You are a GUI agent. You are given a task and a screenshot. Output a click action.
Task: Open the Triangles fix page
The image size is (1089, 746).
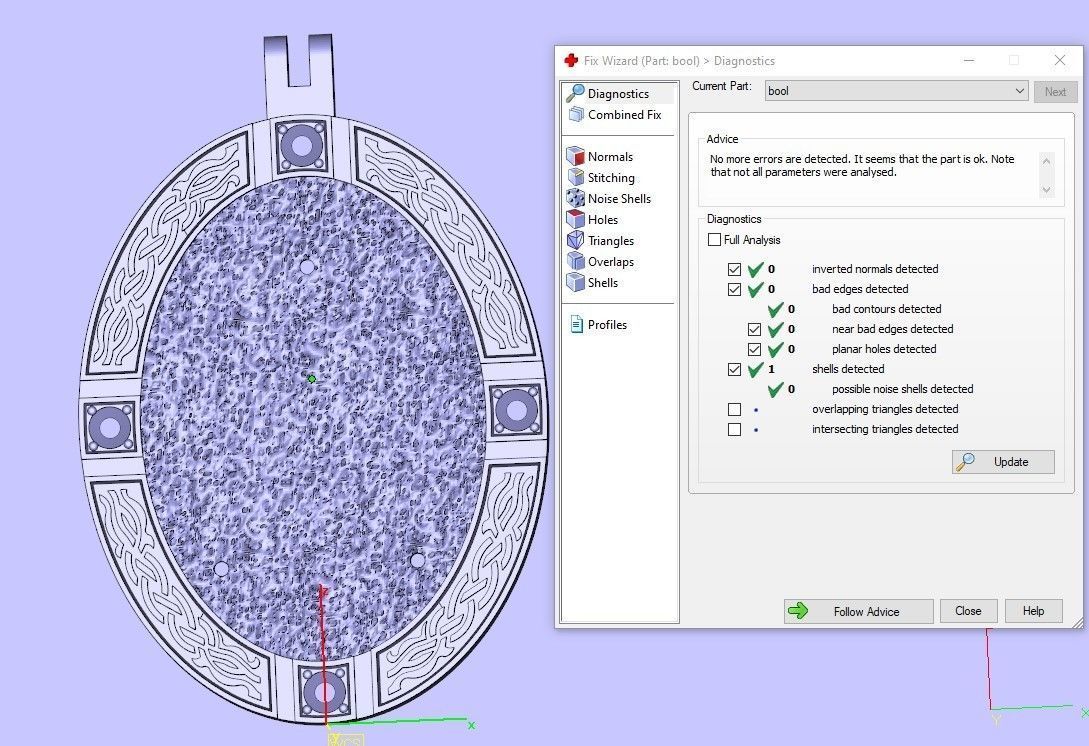pos(610,241)
